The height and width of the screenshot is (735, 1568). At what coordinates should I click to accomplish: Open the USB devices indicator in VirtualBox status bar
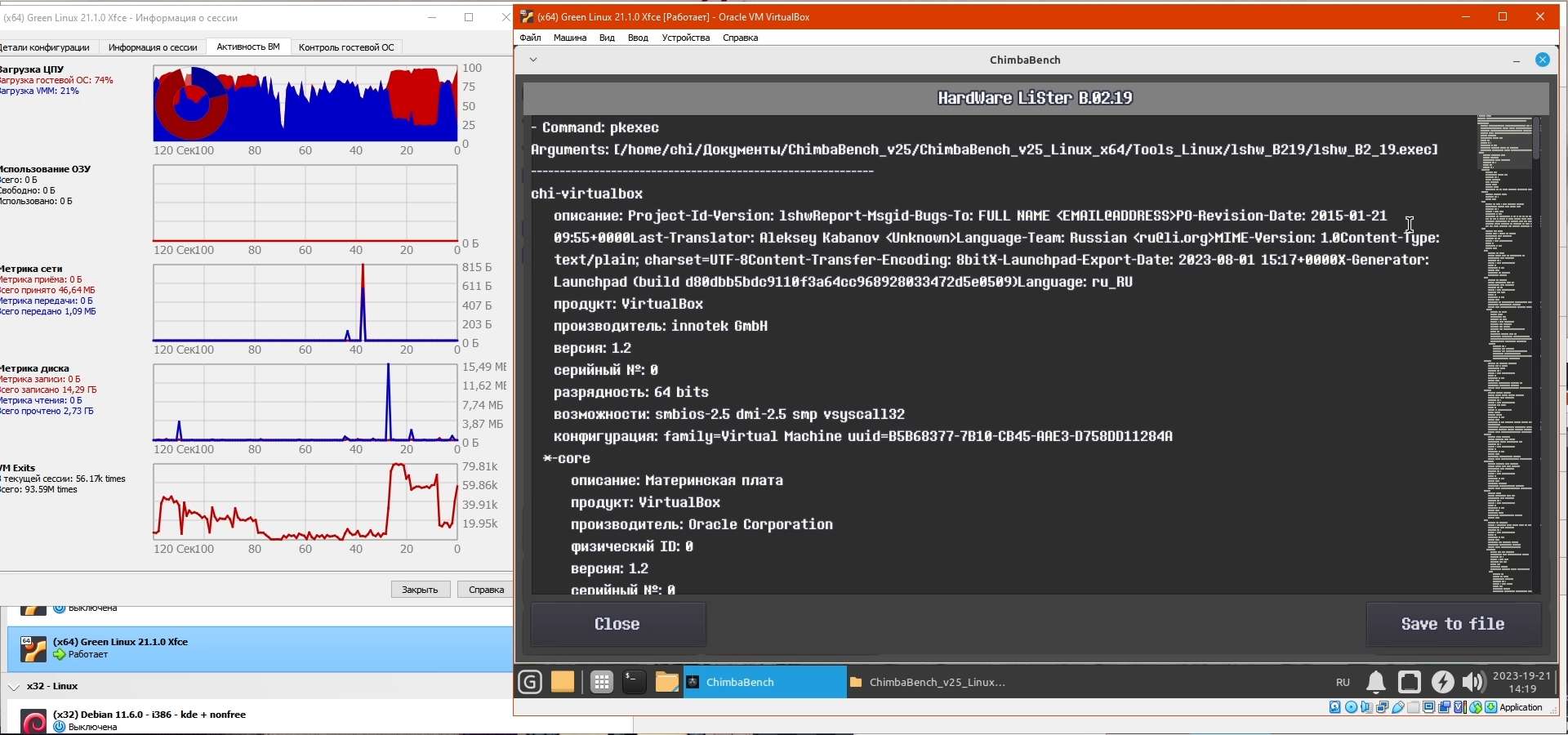click(1398, 707)
